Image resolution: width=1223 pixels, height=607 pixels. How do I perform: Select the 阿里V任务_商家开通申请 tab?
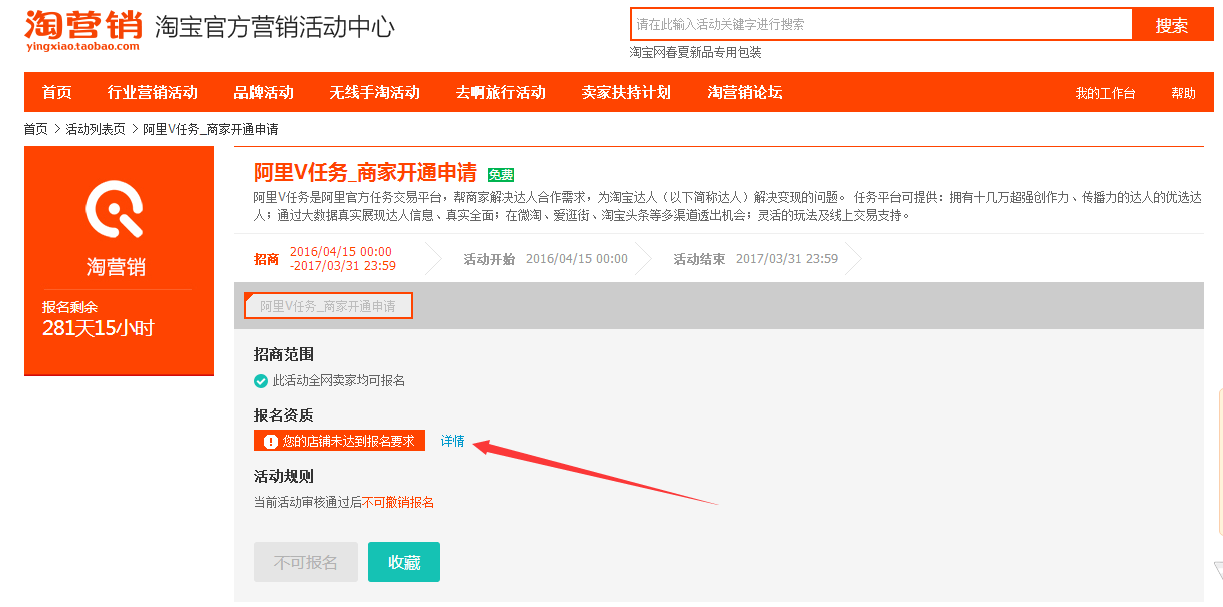[328, 306]
